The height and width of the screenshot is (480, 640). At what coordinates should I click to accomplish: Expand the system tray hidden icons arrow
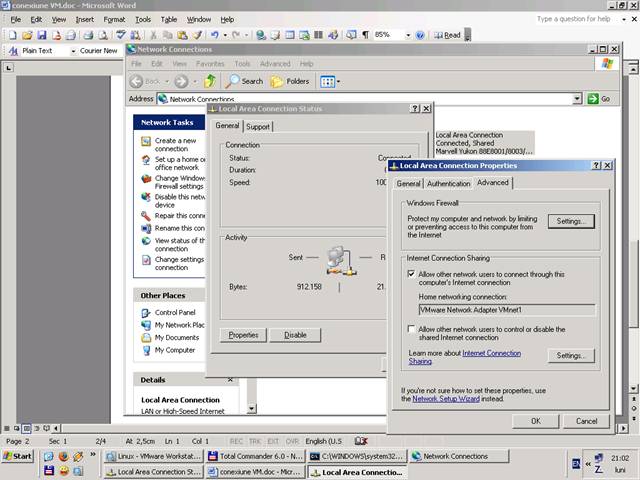[588, 464]
